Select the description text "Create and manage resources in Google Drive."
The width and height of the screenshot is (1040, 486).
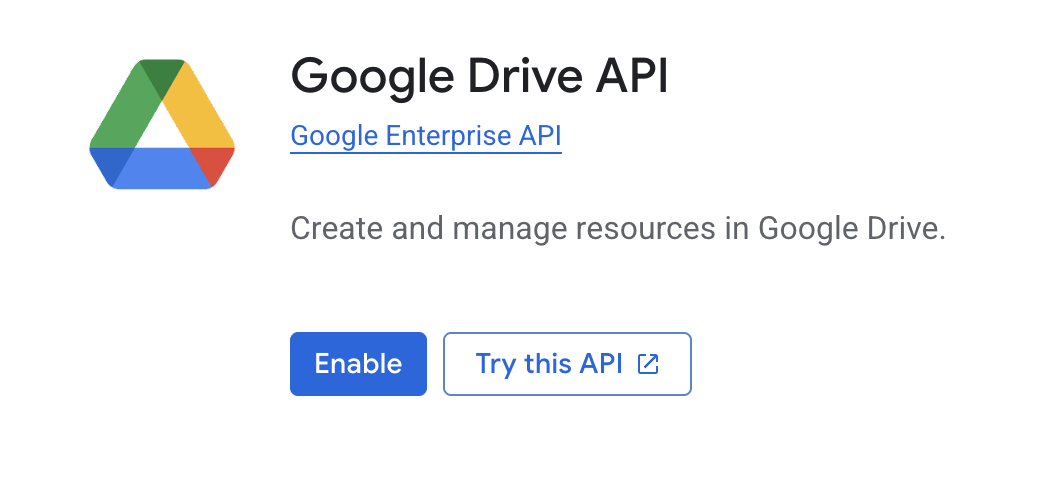(618, 229)
